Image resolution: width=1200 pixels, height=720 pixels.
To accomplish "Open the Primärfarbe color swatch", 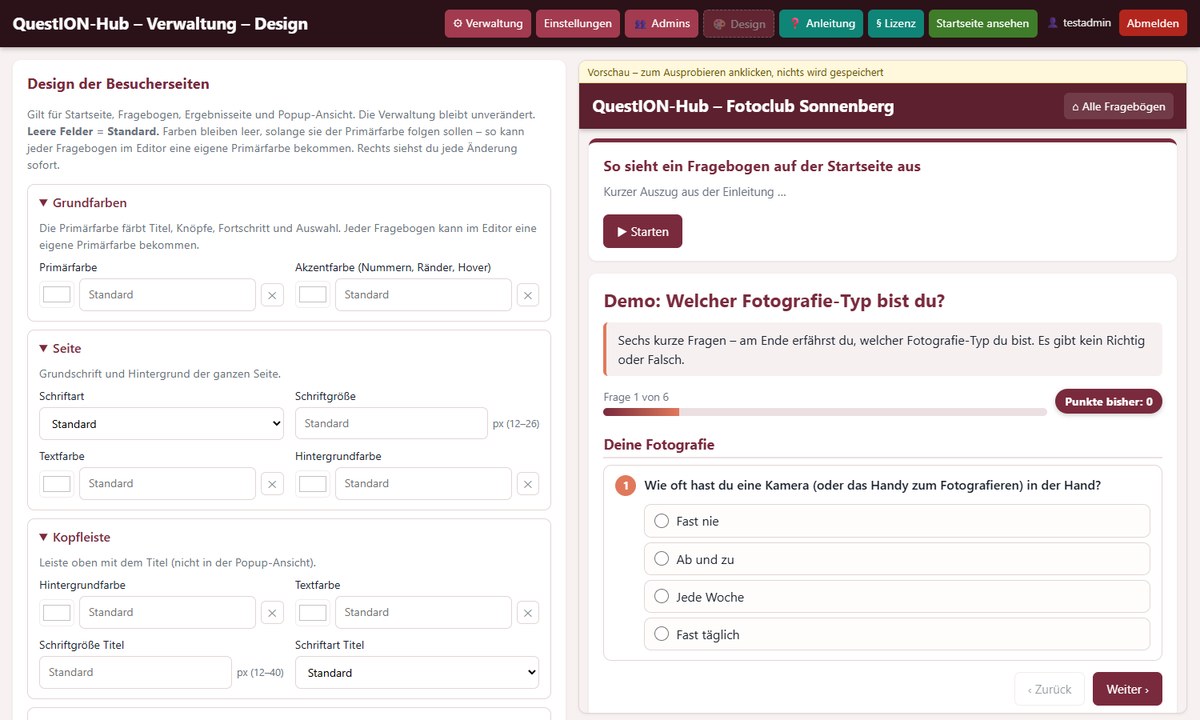I will click(x=57, y=295).
